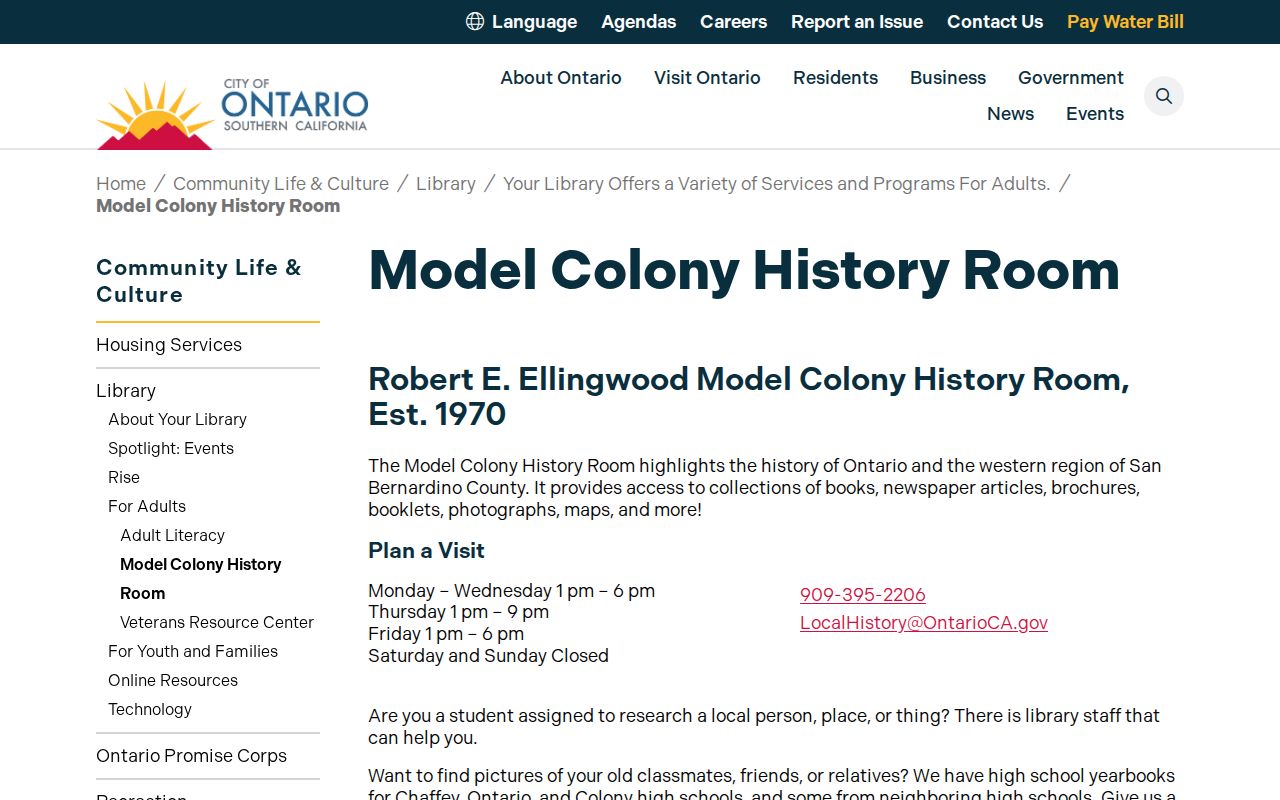Click Thursday 1 pm – 9 pm hours
The width and height of the screenshot is (1280, 800).
(x=458, y=612)
